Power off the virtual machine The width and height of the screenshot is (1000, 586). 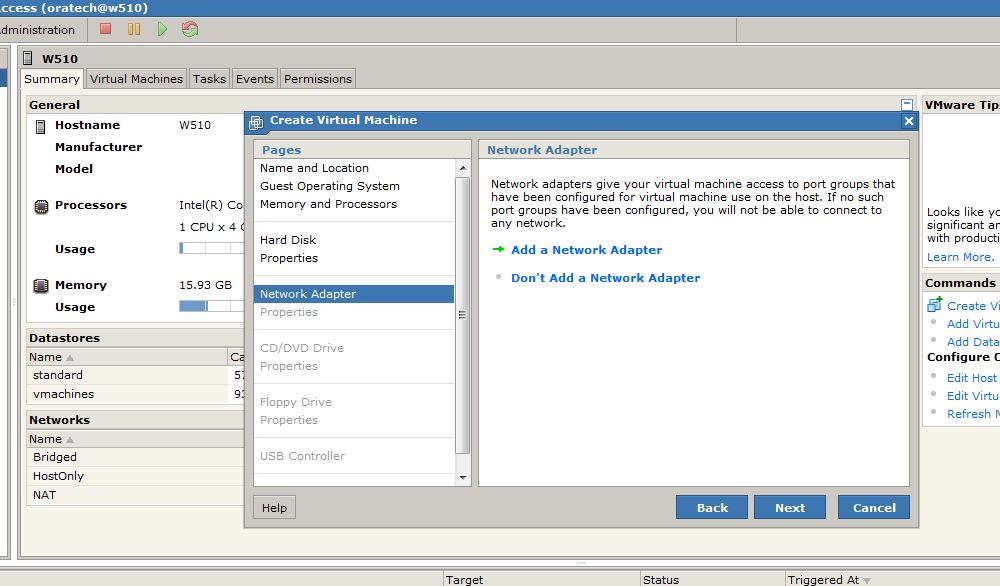click(104, 29)
